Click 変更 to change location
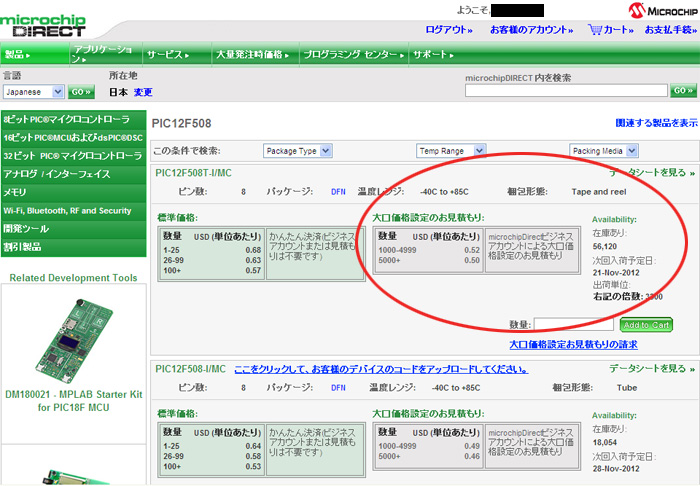 coord(143,92)
